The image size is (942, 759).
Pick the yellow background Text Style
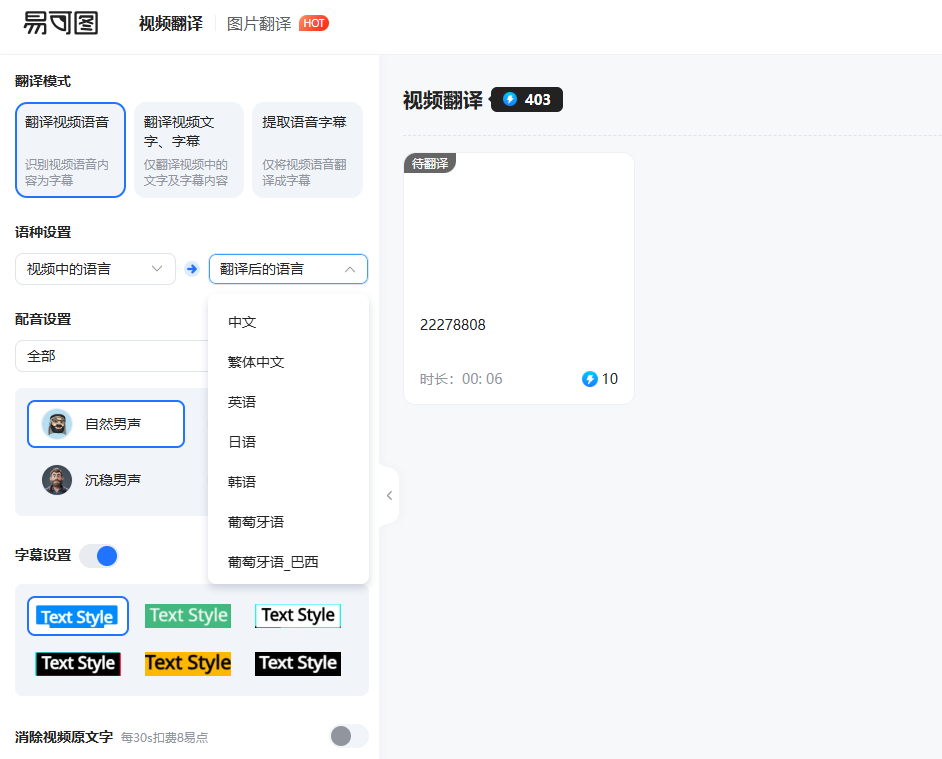tap(188, 663)
